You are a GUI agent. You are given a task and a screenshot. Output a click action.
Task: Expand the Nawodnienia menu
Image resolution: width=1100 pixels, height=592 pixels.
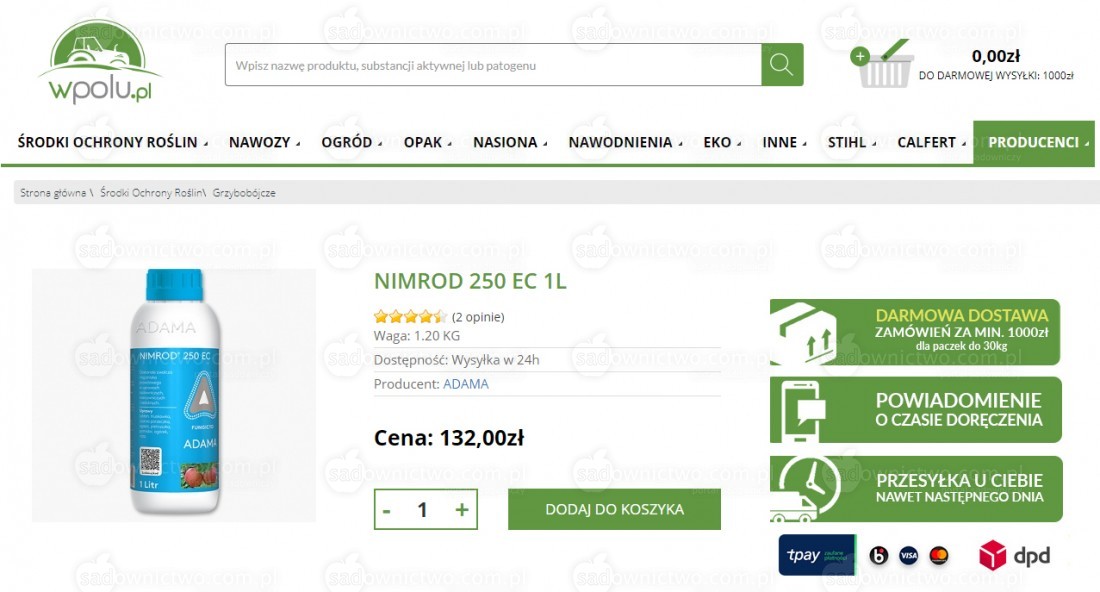click(x=625, y=142)
